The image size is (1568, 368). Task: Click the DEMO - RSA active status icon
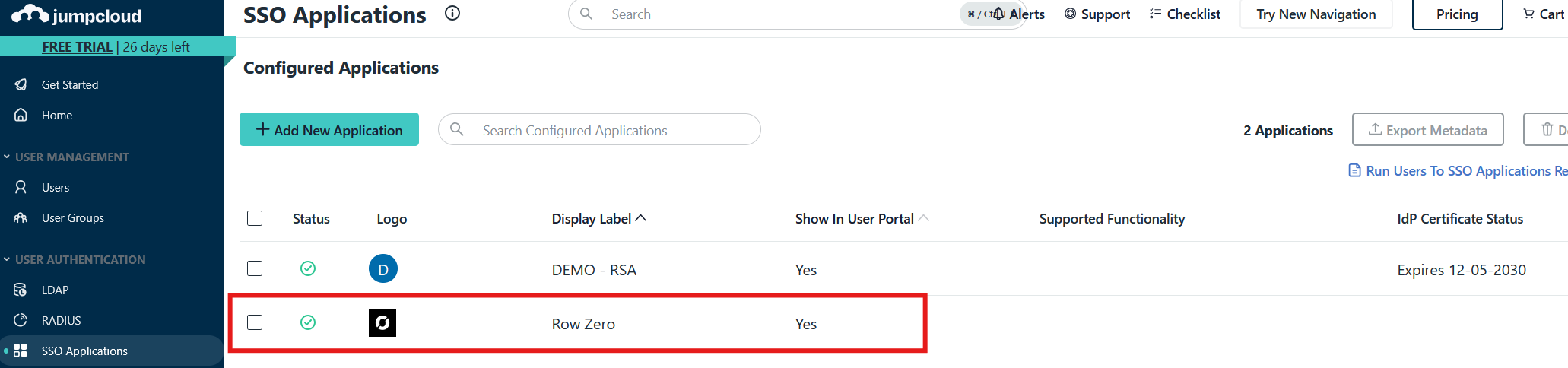pyautogui.click(x=308, y=268)
